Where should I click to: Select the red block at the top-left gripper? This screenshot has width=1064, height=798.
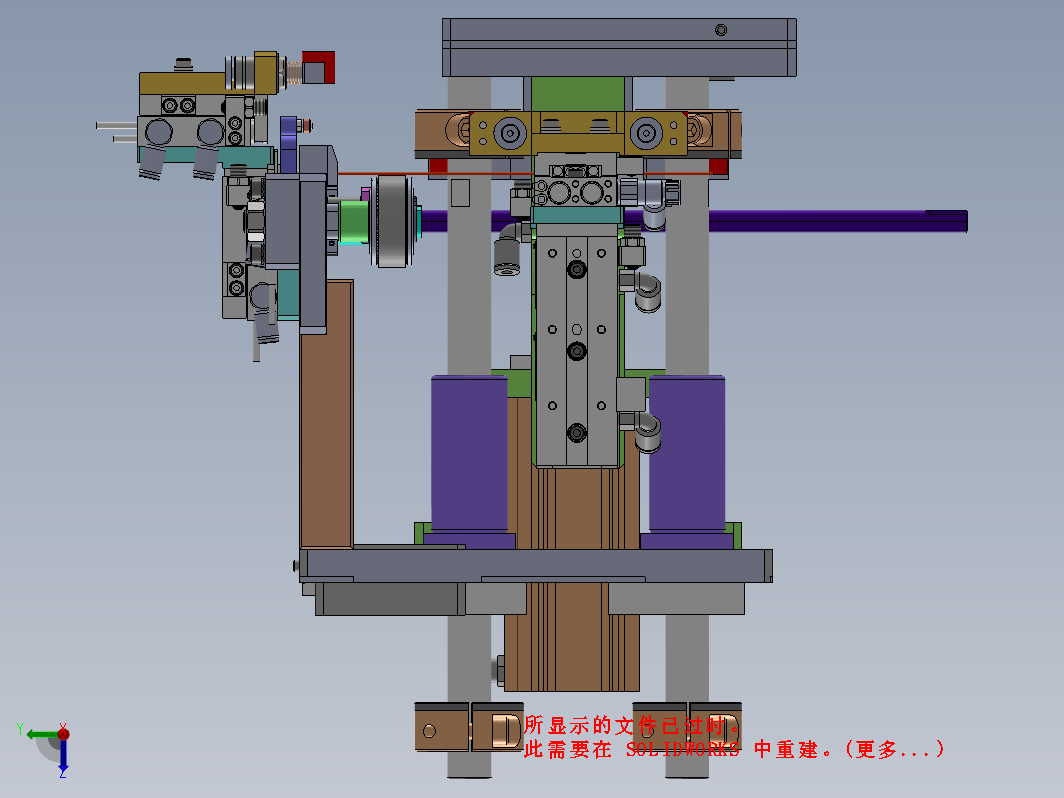point(319,67)
